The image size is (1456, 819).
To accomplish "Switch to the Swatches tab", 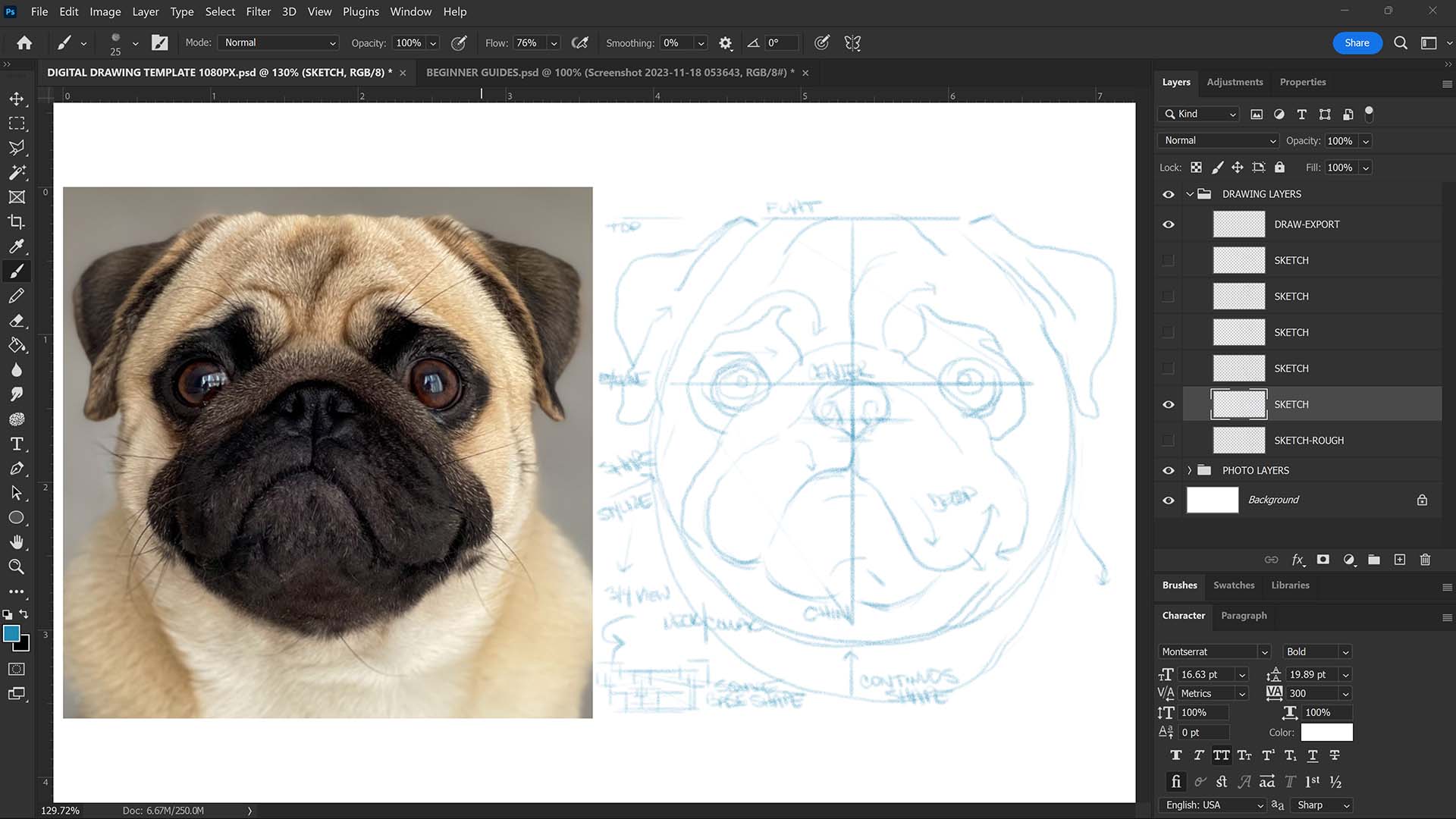I will click(x=1234, y=585).
